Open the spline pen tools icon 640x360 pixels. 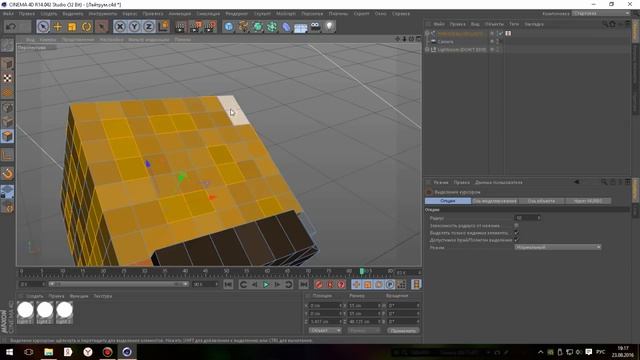click(x=243, y=27)
